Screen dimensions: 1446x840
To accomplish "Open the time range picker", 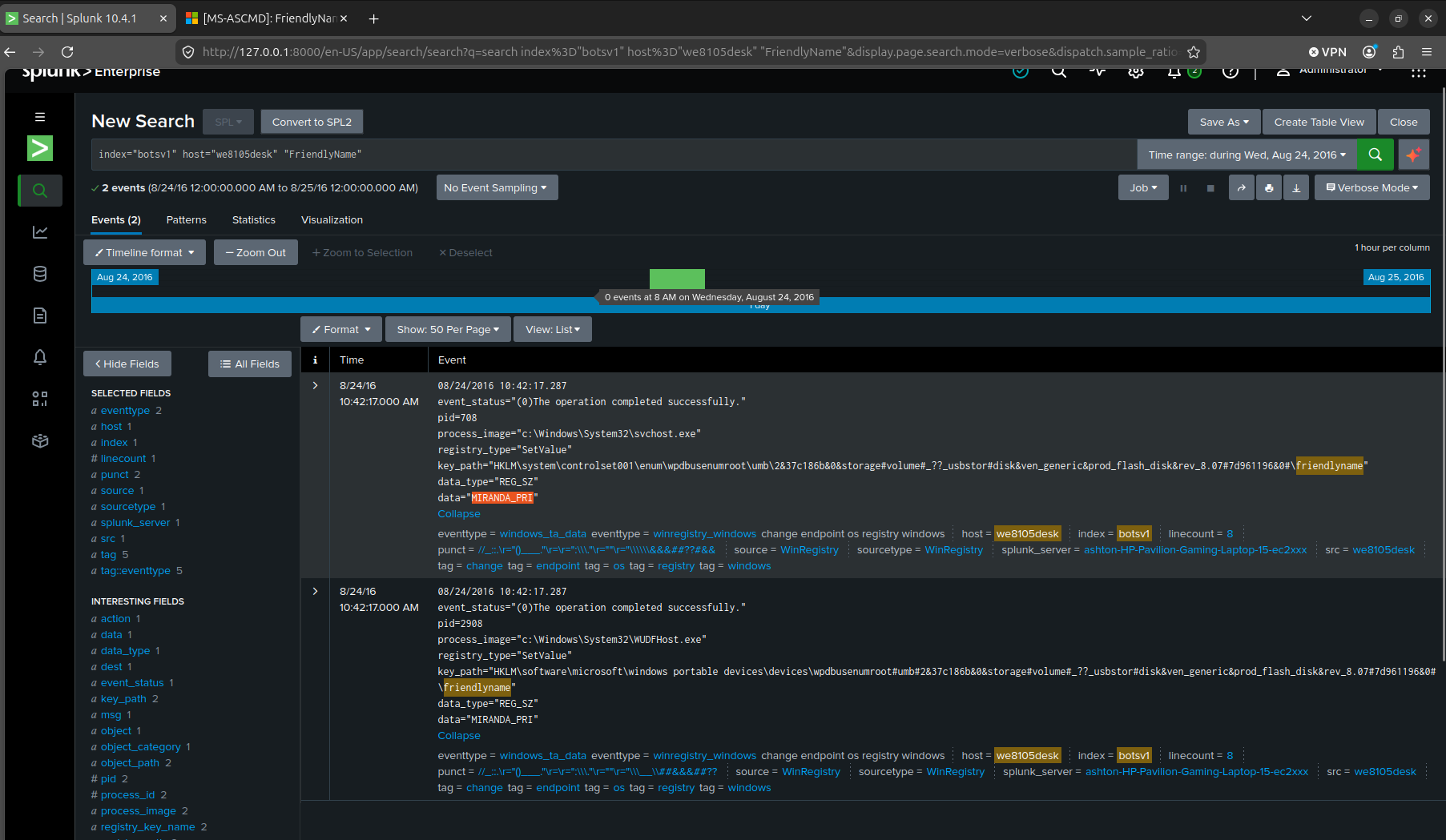I will click(1247, 155).
